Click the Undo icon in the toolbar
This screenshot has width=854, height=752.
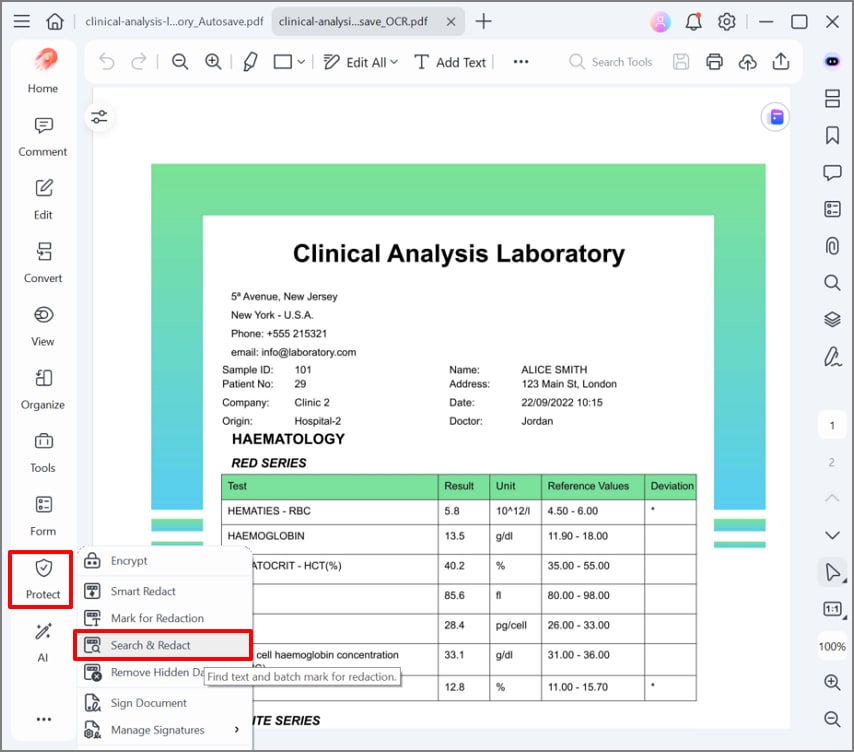point(106,62)
